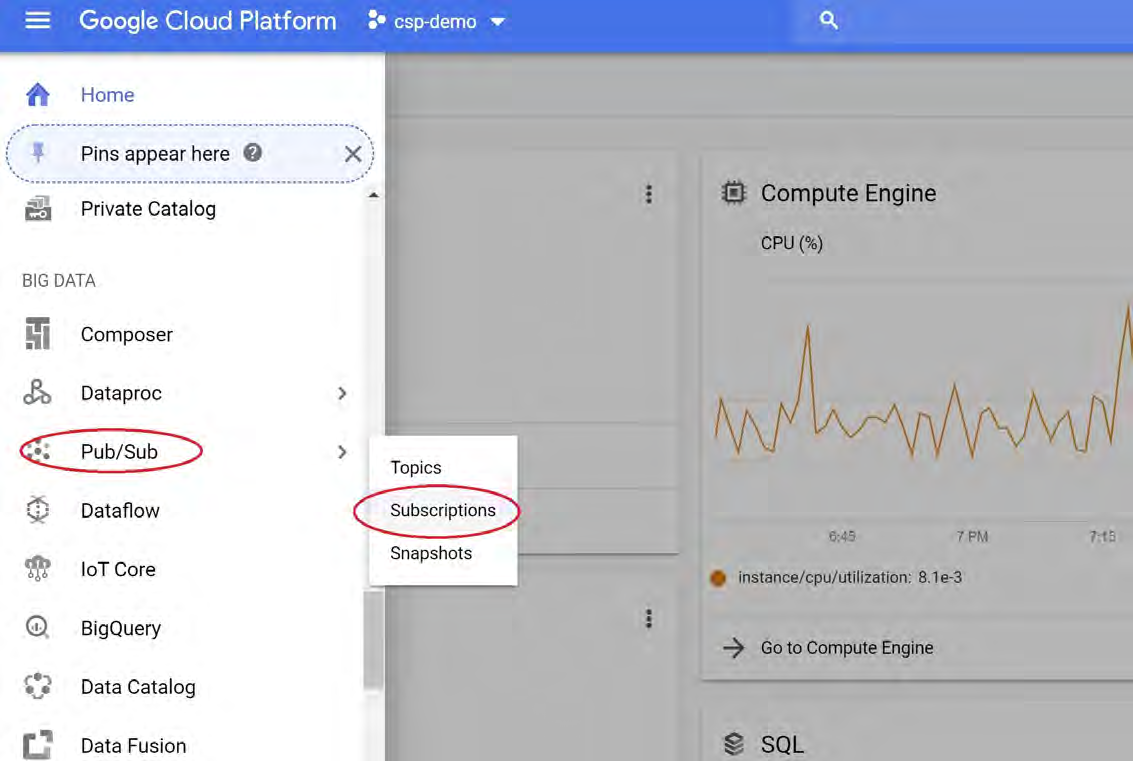Select Subscriptions in Pub/Sub submenu
Image resolution: width=1133 pixels, height=761 pixels.
click(x=443, y=510)
